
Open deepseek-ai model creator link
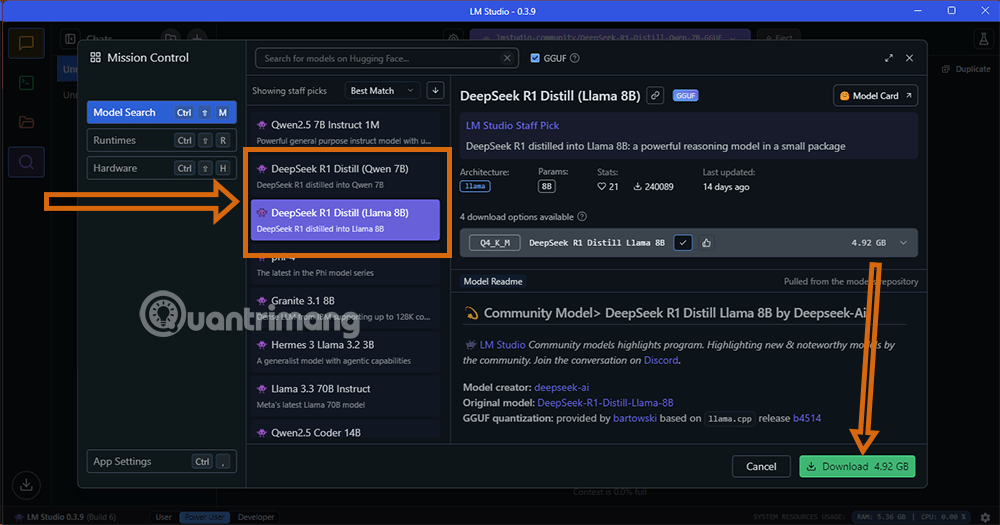coord(561,387)
